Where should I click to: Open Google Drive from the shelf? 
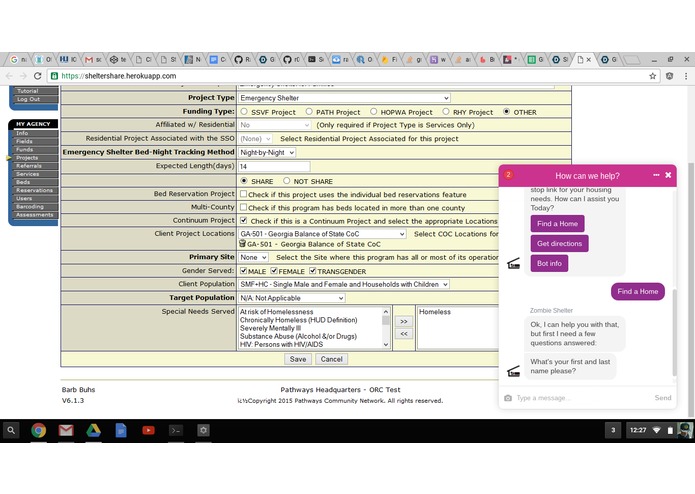93,430
